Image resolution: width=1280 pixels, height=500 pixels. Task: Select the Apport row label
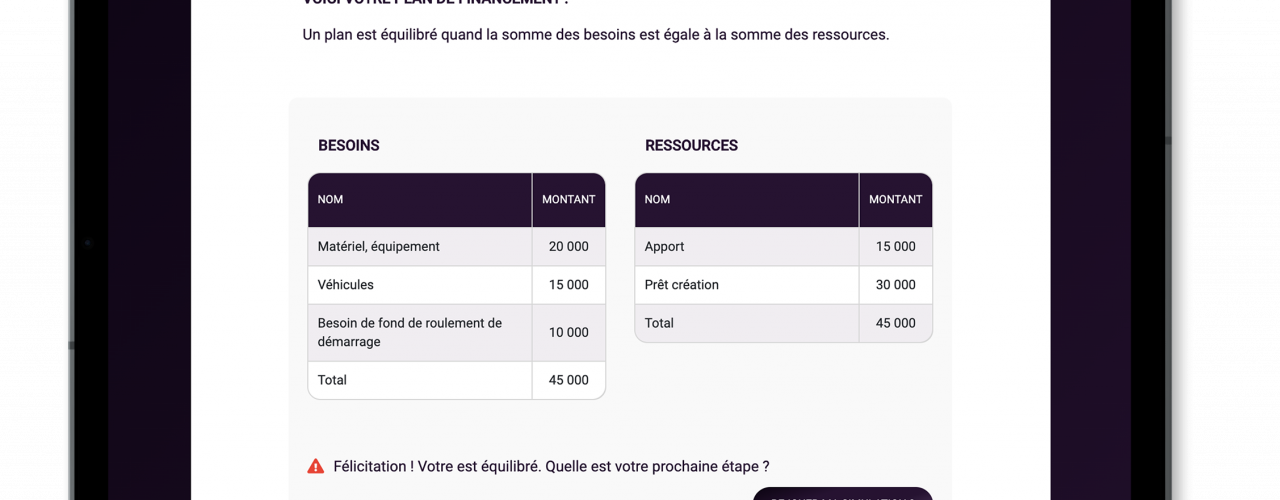[664, 246]
